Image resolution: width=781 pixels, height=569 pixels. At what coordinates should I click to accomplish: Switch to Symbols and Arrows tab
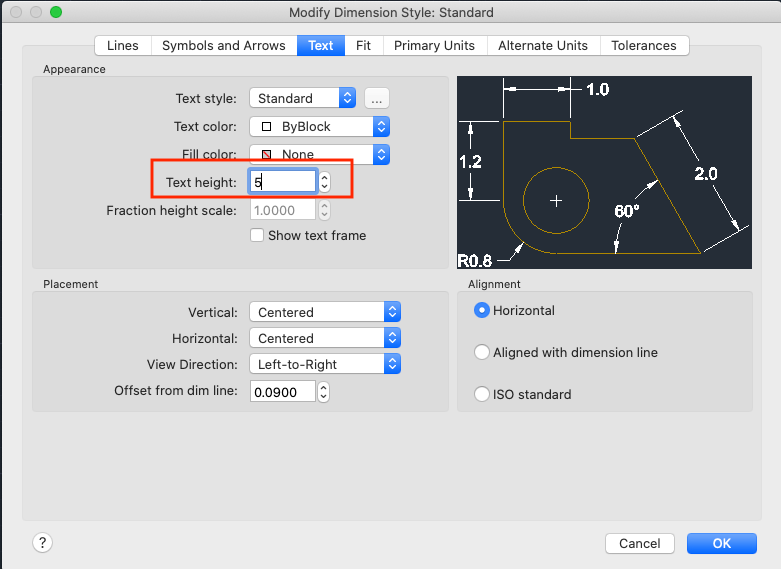coord(224,45)
